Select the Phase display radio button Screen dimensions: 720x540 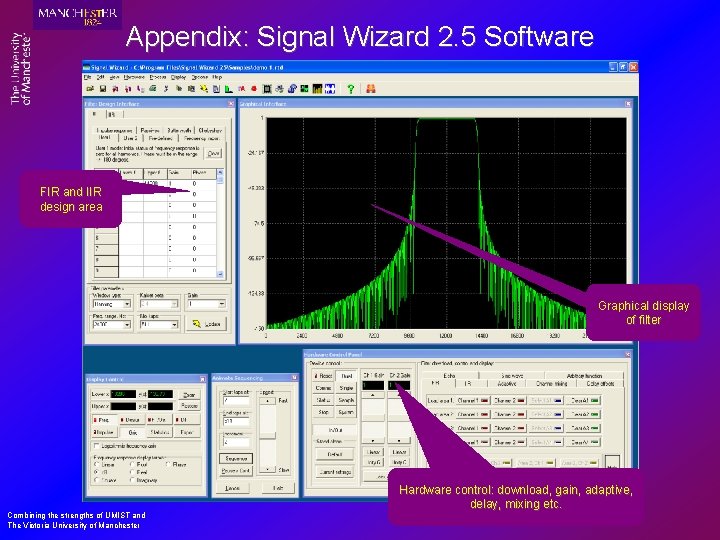click(168, 465)
